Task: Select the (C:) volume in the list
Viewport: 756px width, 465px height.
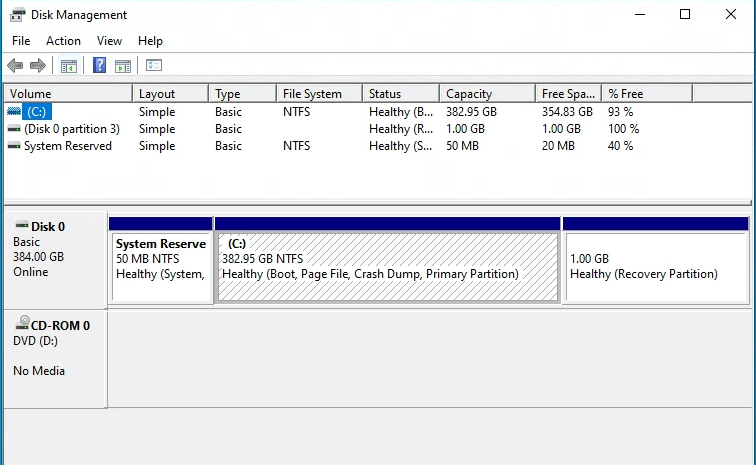Action: pos(38,112)
